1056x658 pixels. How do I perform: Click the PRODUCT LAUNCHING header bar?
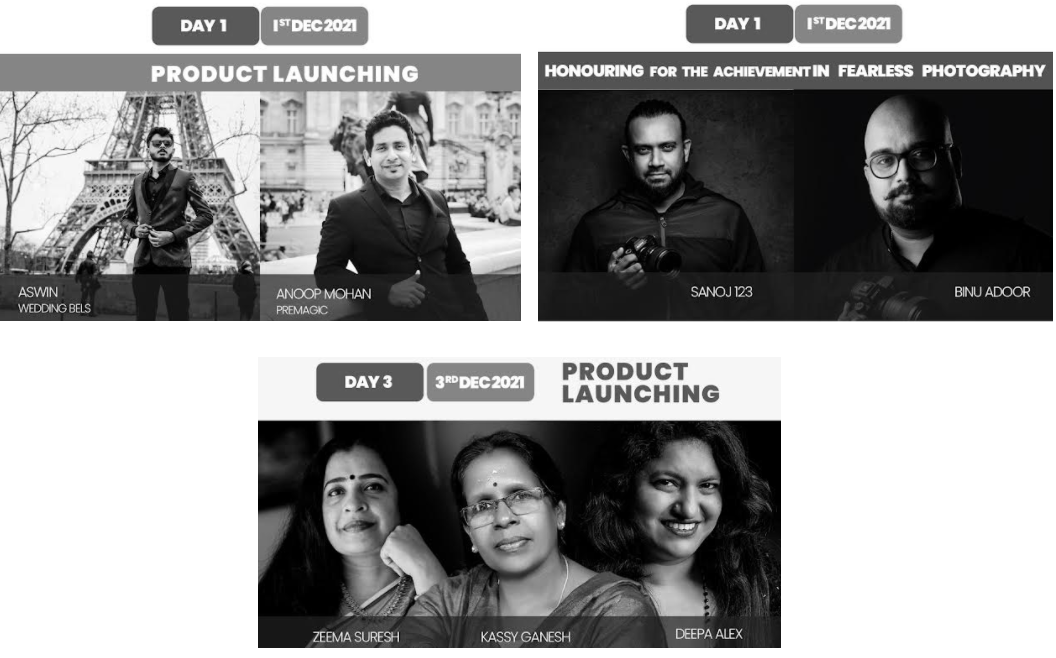(260, 73)
